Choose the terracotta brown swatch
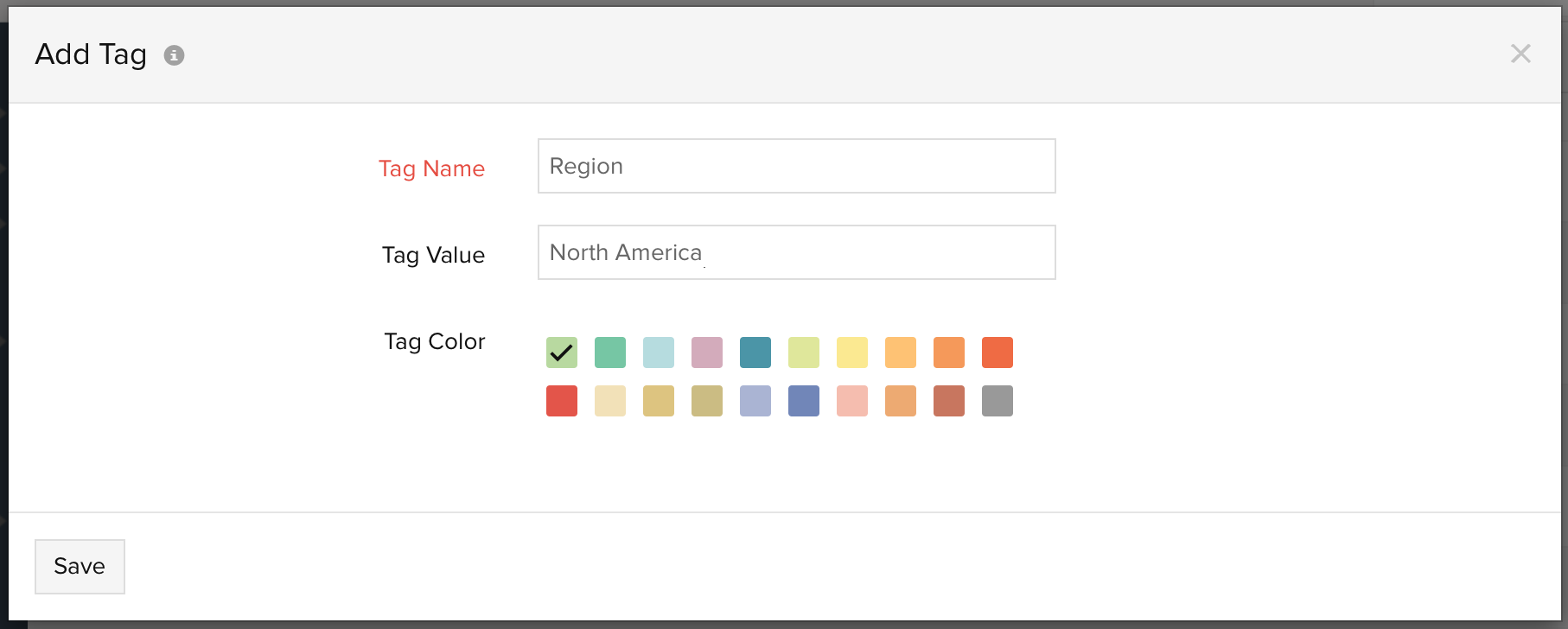This screenshot has width=1568, height=629. [949, 401]
